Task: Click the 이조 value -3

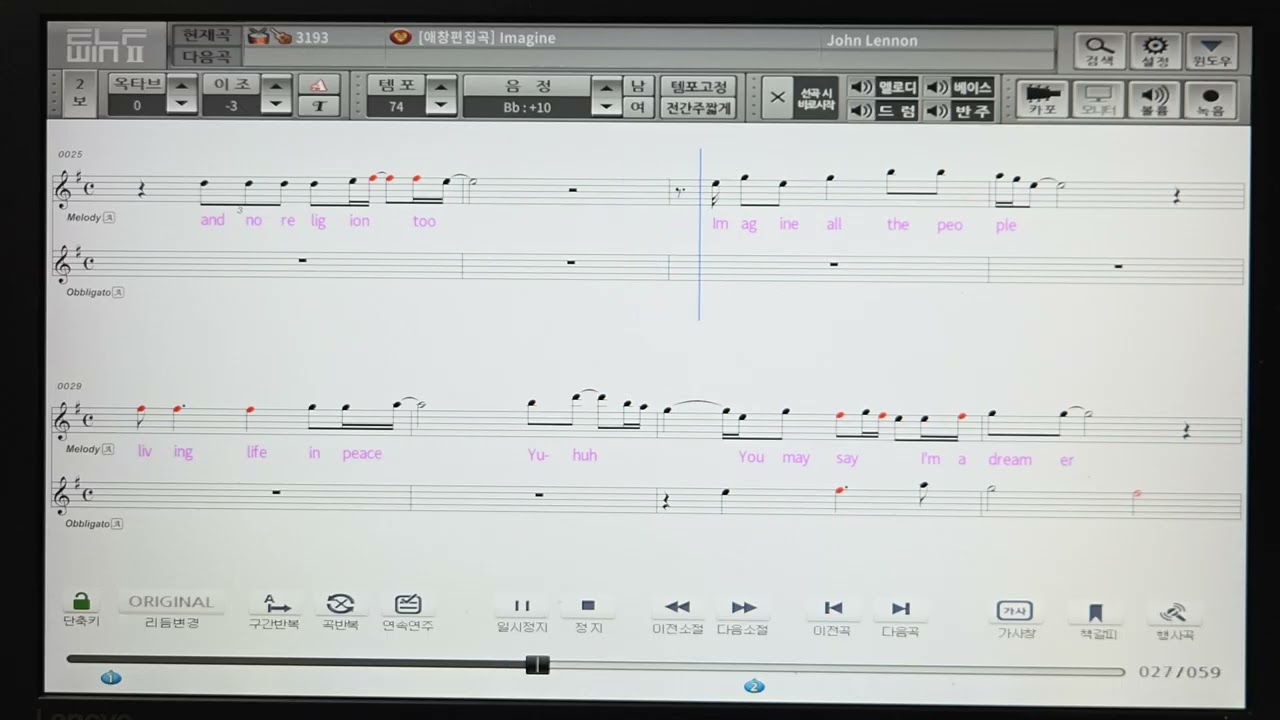Action: click(232, 105)
